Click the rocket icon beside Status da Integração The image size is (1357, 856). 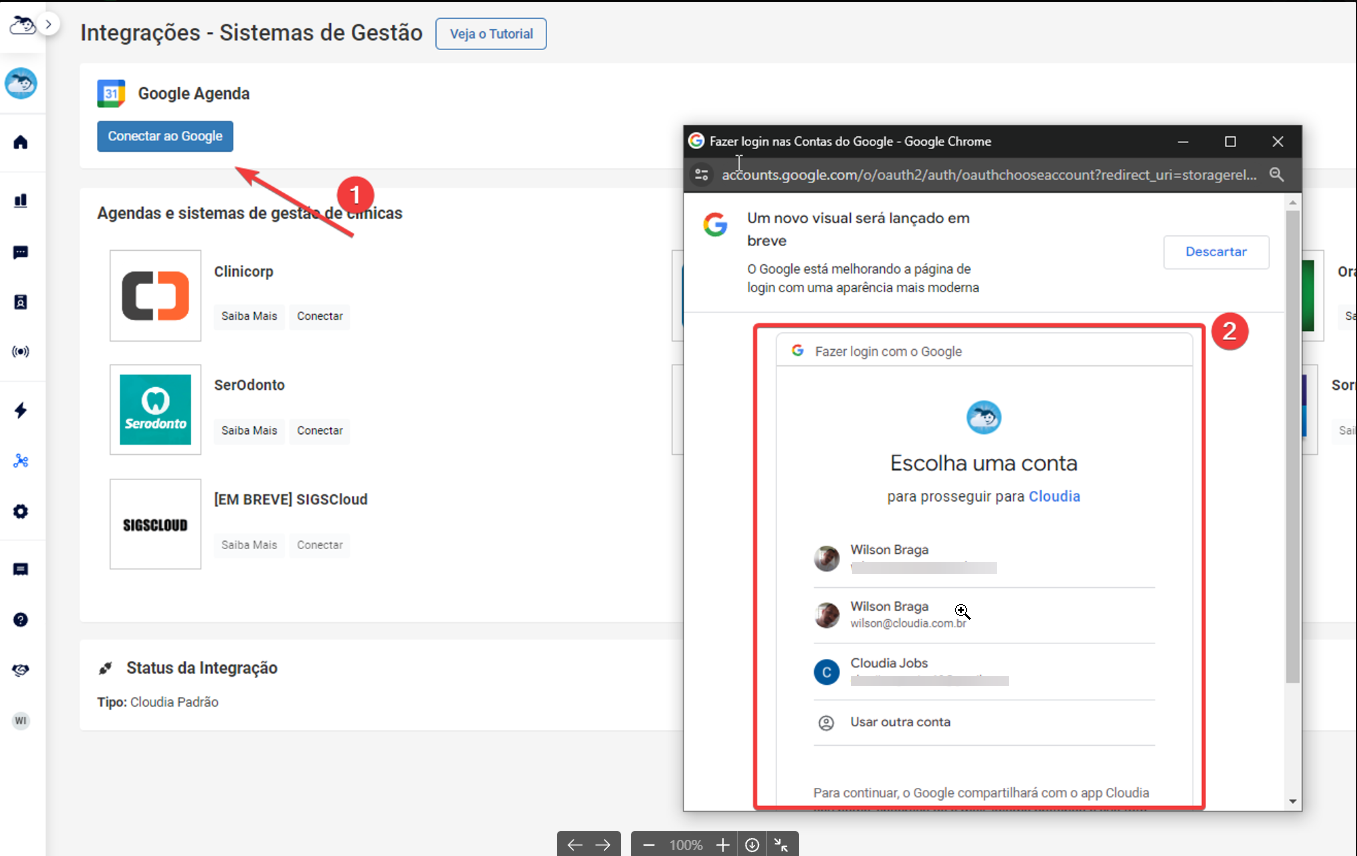[105, 668]
